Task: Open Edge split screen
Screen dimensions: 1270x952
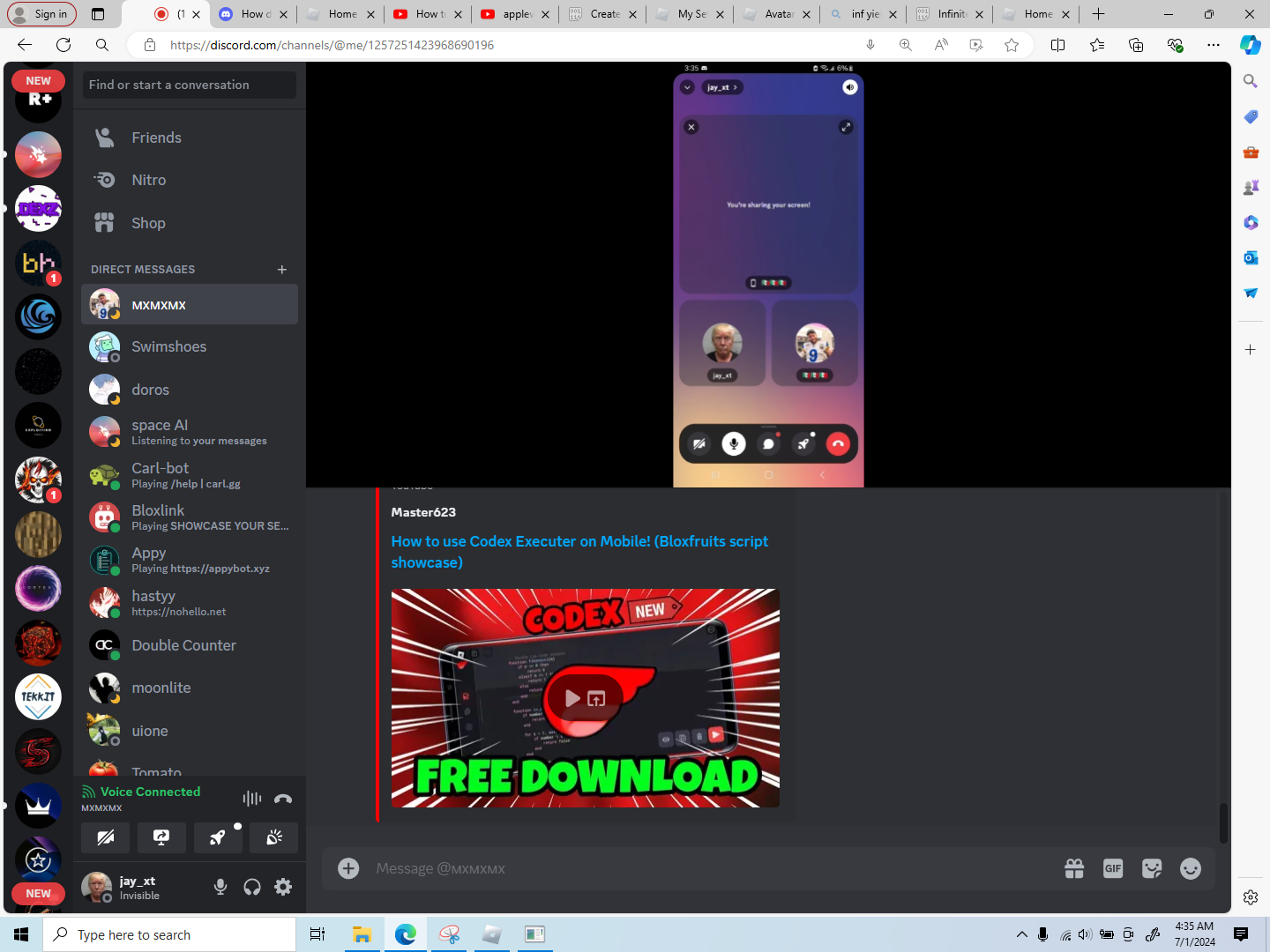Action: tap(1057, 45)
